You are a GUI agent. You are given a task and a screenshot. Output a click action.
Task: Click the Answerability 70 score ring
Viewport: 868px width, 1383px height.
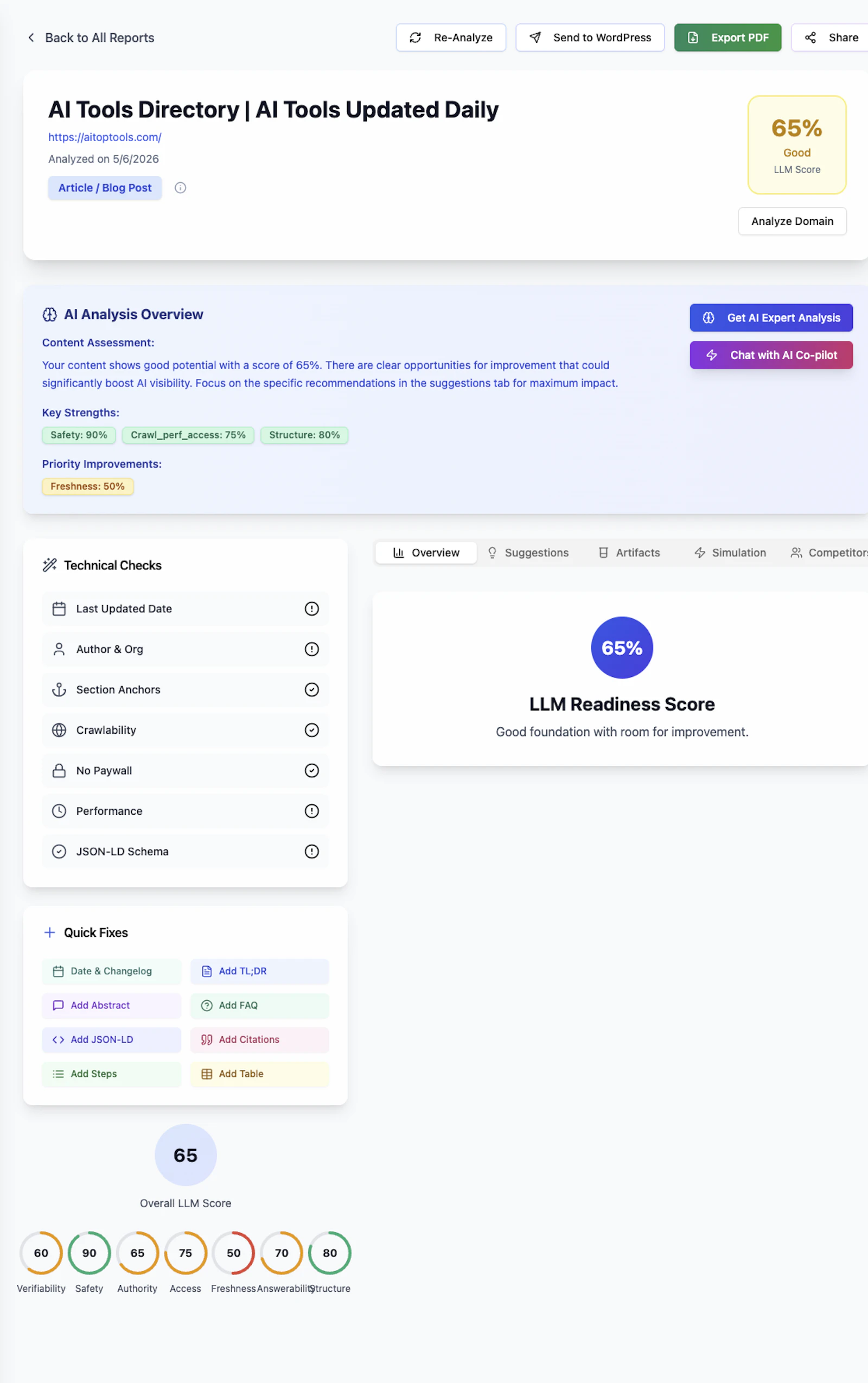[282, 1253]
